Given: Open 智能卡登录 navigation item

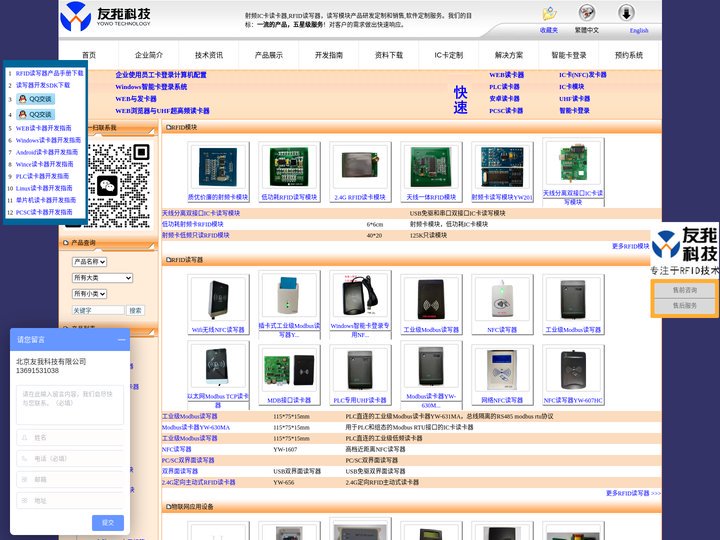Looking at the screenshot, I should [569, 55].
